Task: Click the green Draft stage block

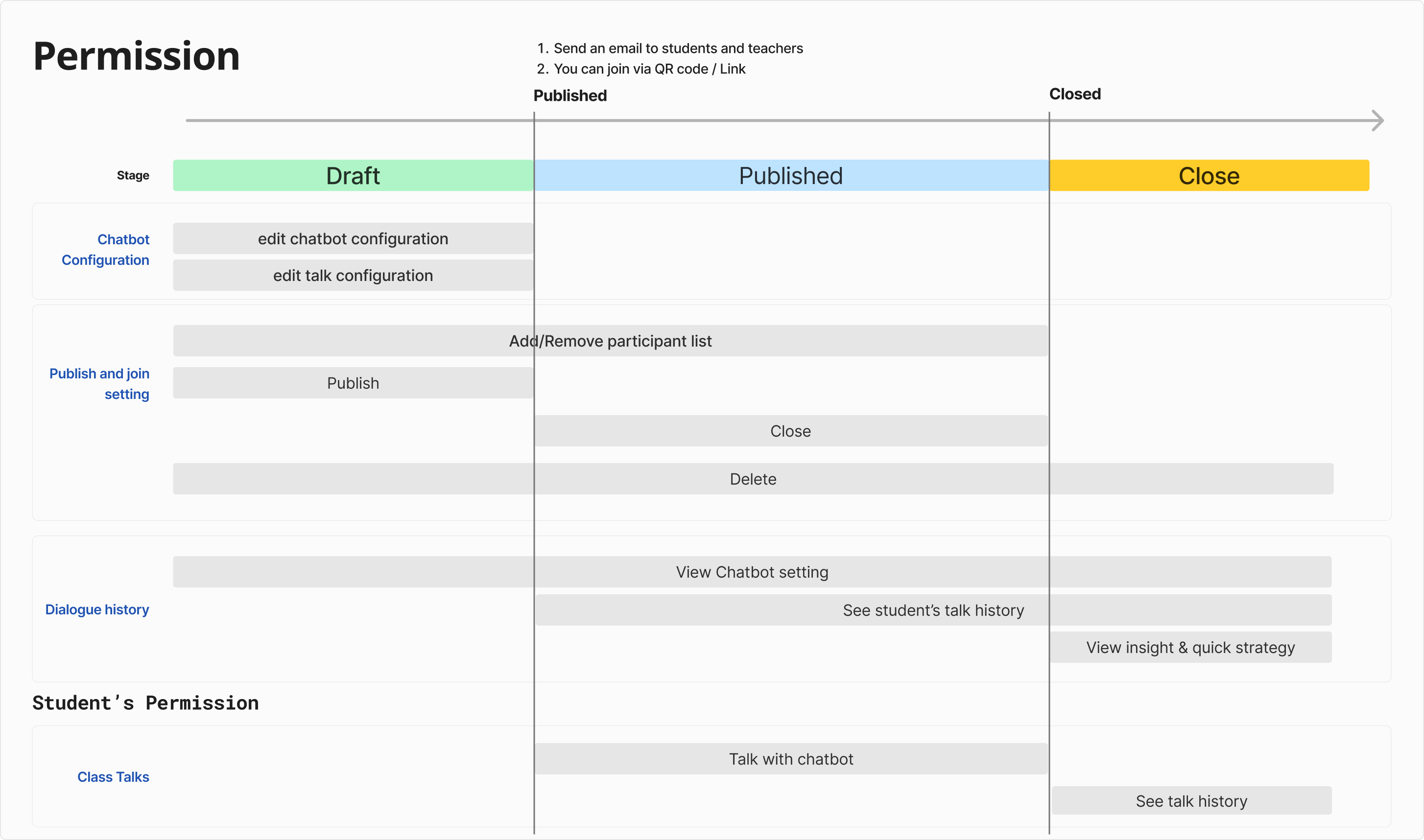Action: (353, 175)
